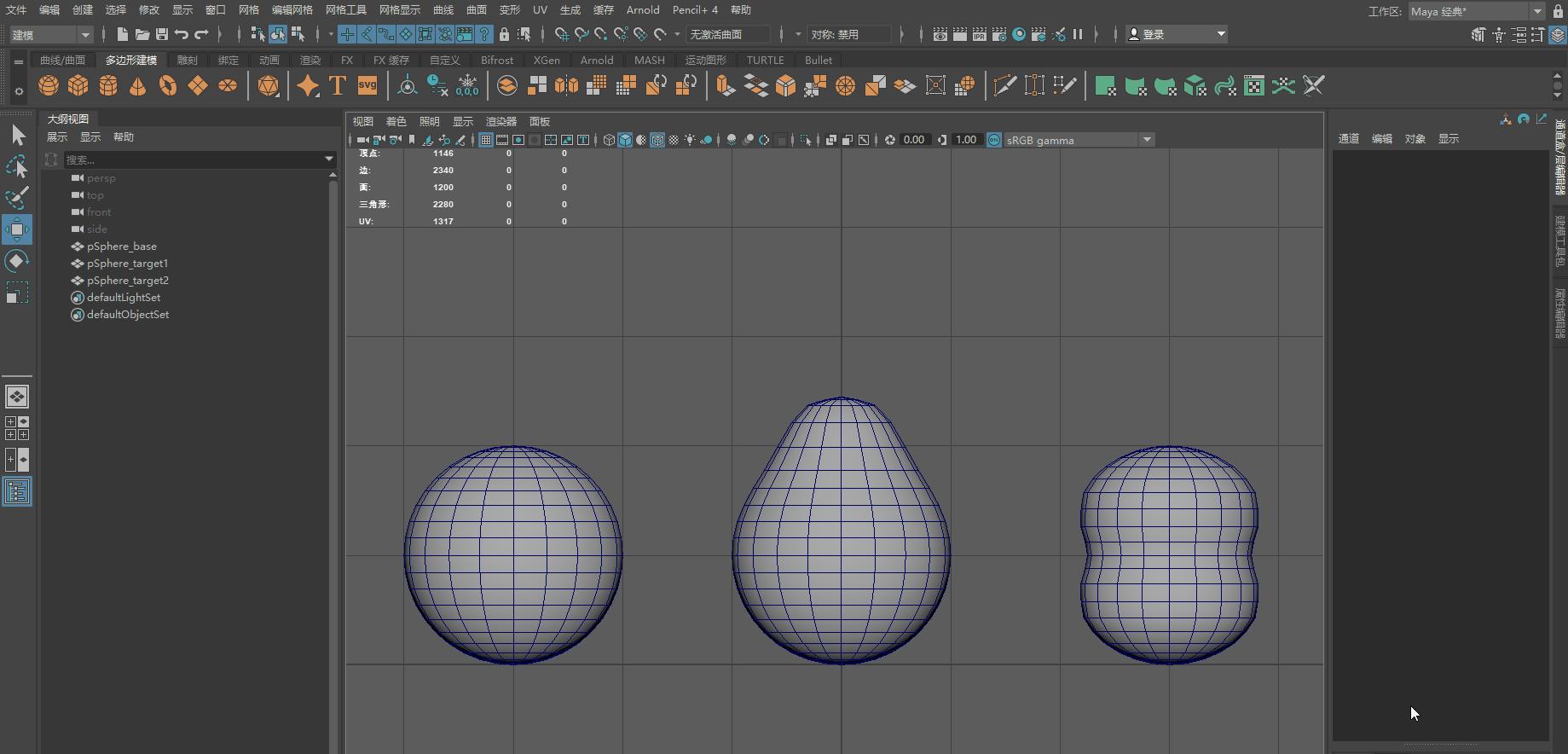Select the polygon torus shelf icon
This screenshot has width=1568, height=754.
pos(168,86)
